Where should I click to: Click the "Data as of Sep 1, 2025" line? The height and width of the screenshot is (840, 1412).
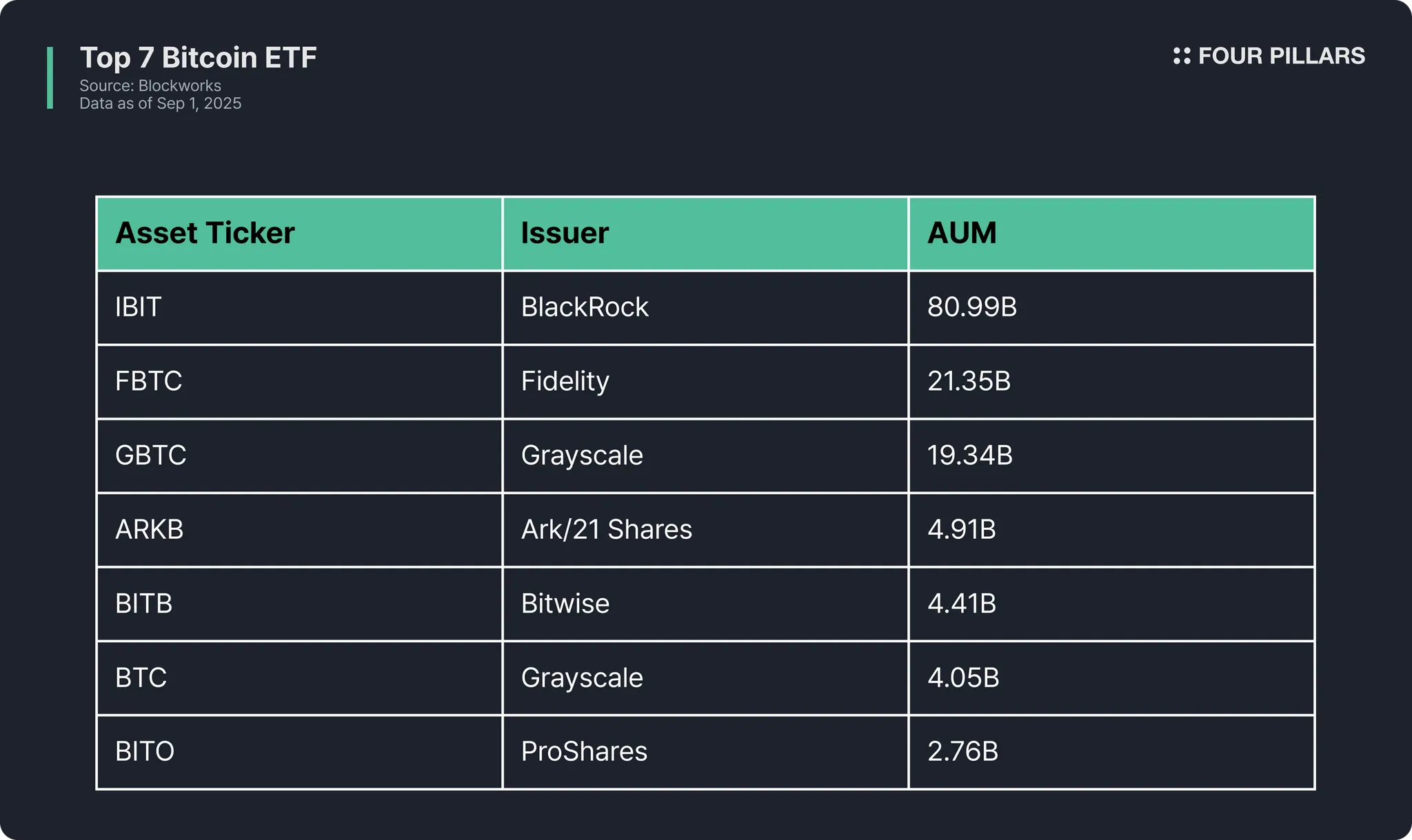[160, 103]
